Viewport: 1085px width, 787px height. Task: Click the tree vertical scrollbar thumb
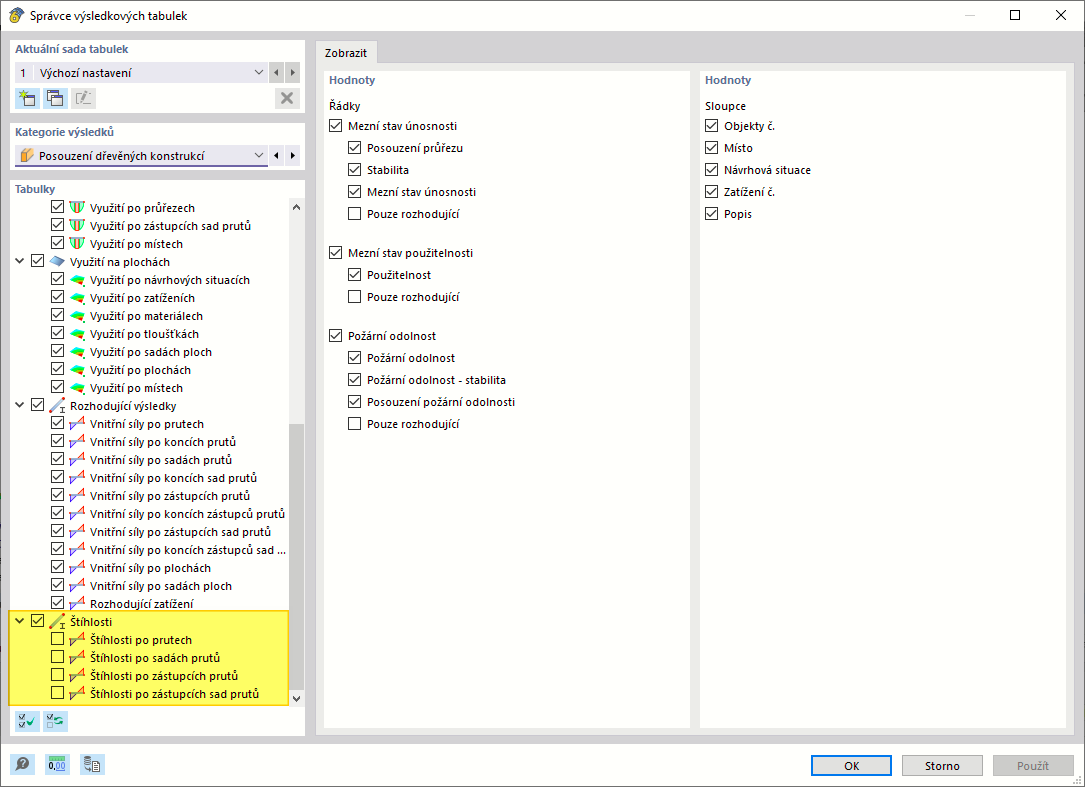click(x=297, y=557)
